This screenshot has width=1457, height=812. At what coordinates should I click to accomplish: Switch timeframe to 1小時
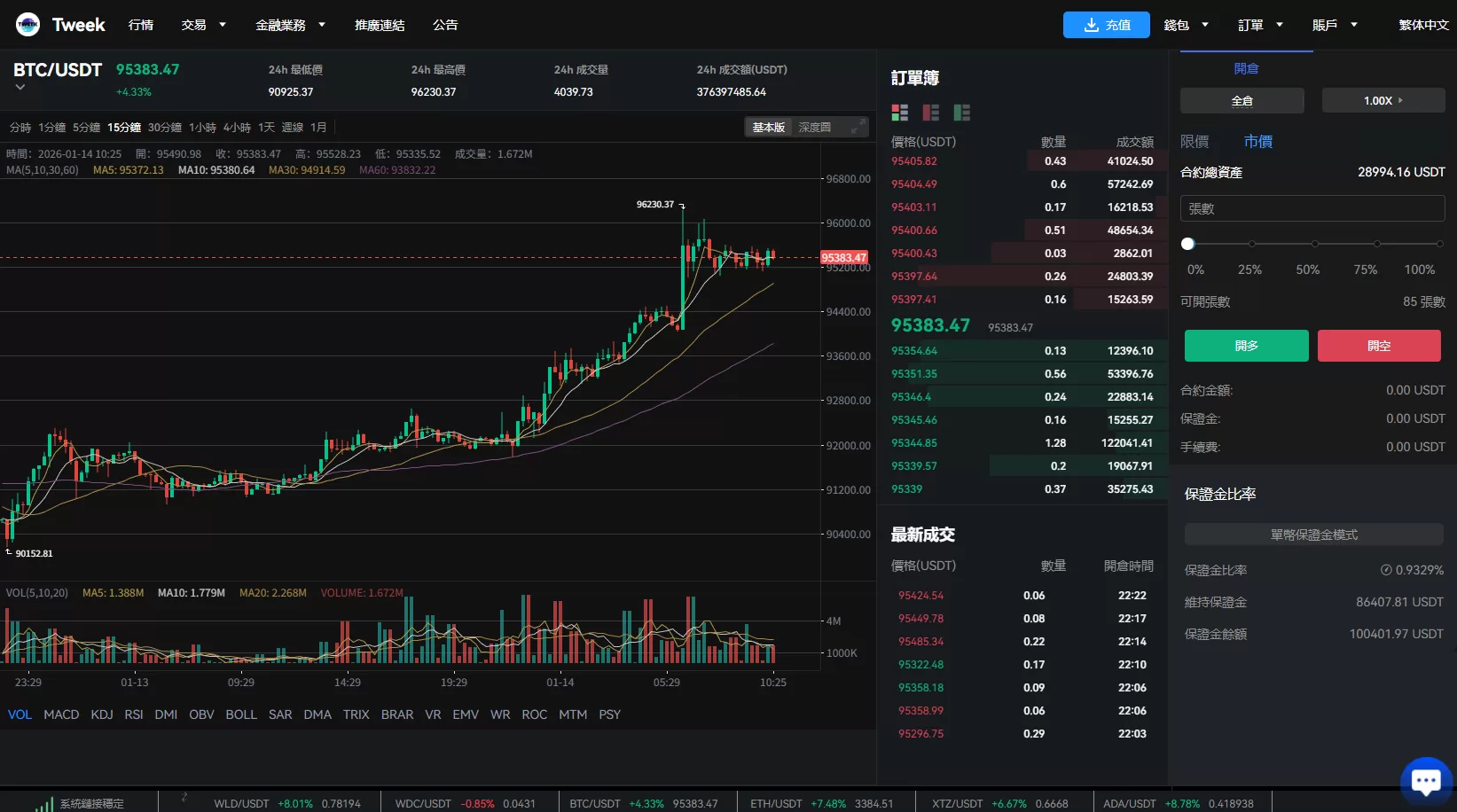click(202, 127)
